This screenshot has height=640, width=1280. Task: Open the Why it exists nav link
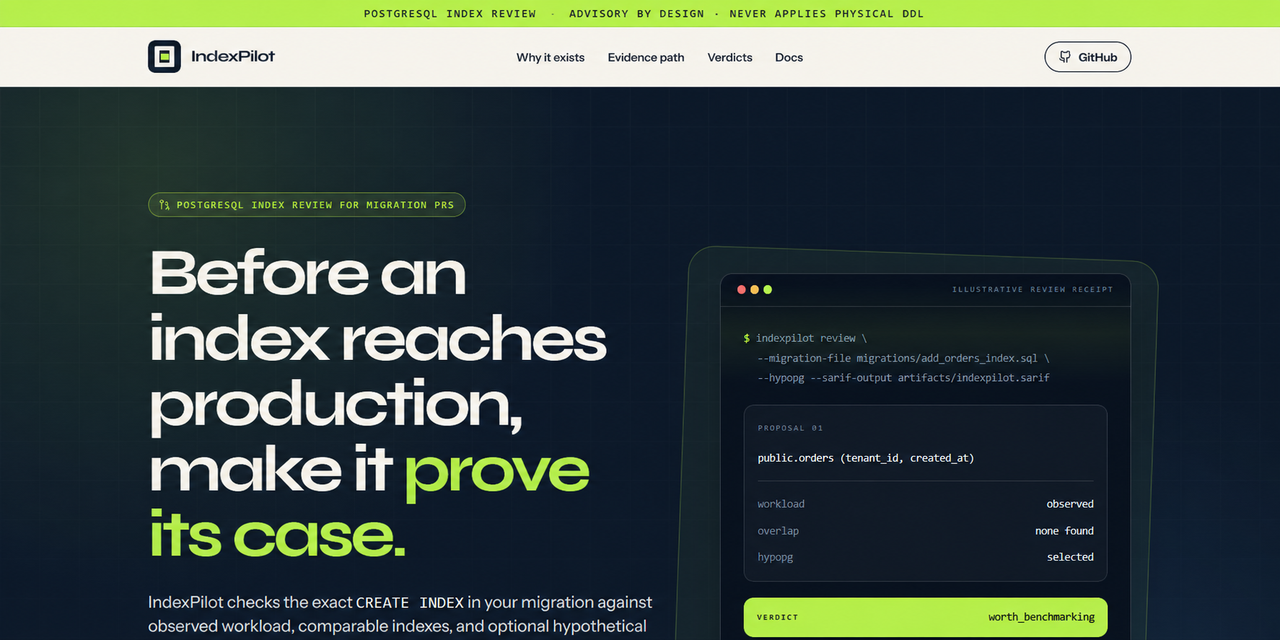550,57
